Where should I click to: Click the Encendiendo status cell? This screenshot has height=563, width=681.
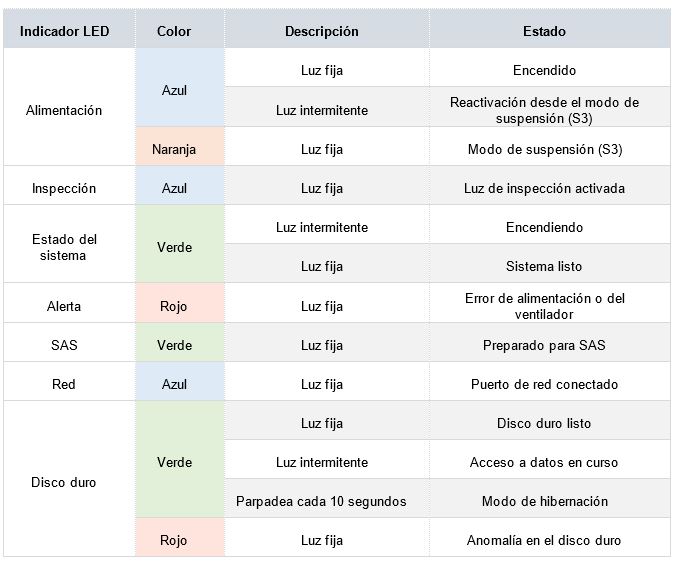click(544, 227)
